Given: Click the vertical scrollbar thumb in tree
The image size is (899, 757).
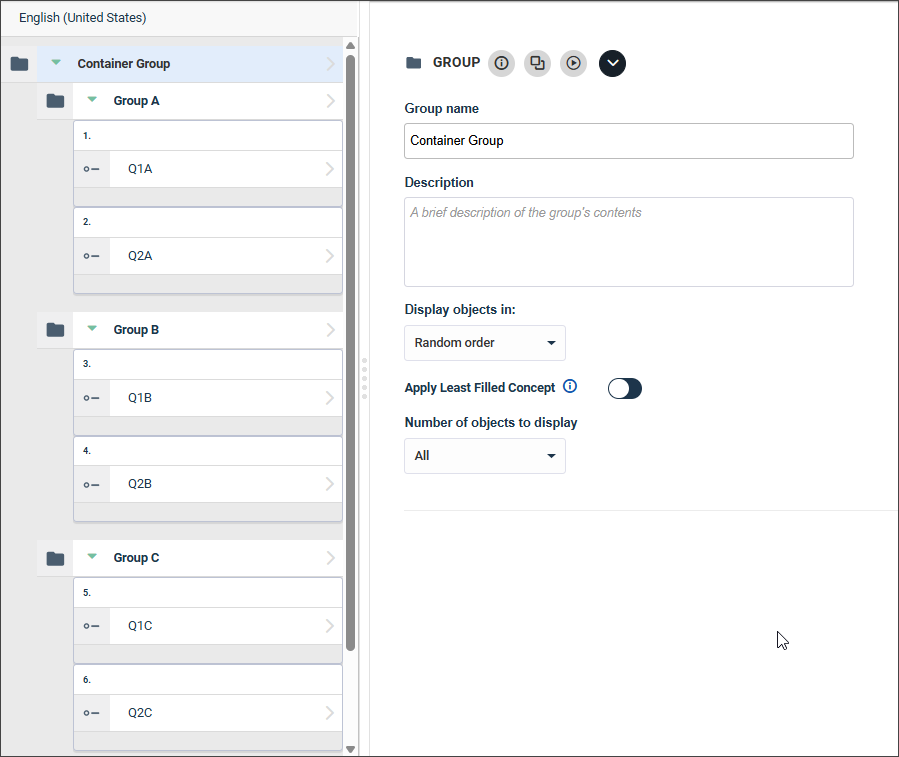Looking at the screenshot, I should (x=350, y=353).
